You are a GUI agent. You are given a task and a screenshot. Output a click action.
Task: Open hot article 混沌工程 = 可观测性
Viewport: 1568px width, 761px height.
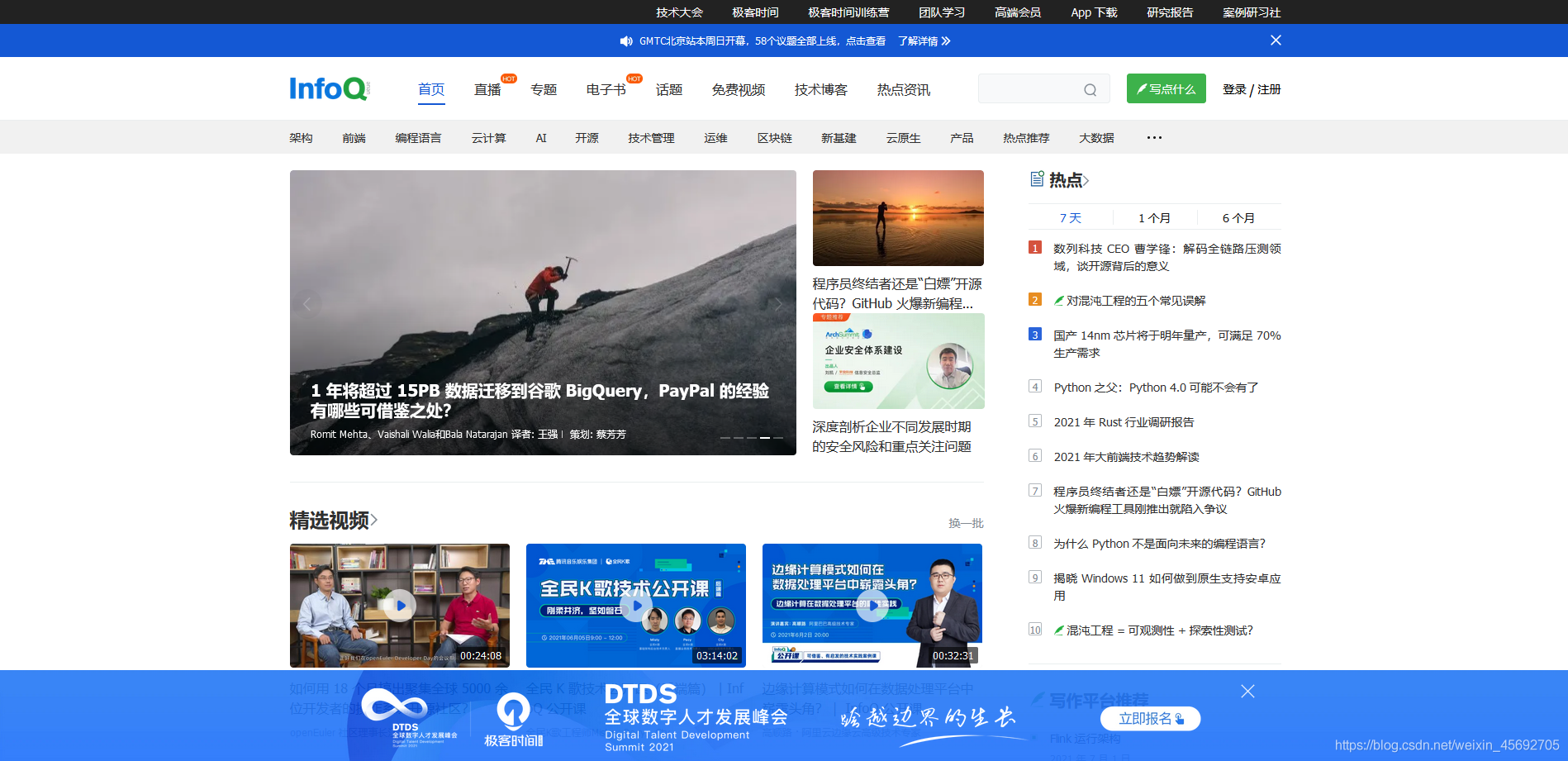(1159, 630)
